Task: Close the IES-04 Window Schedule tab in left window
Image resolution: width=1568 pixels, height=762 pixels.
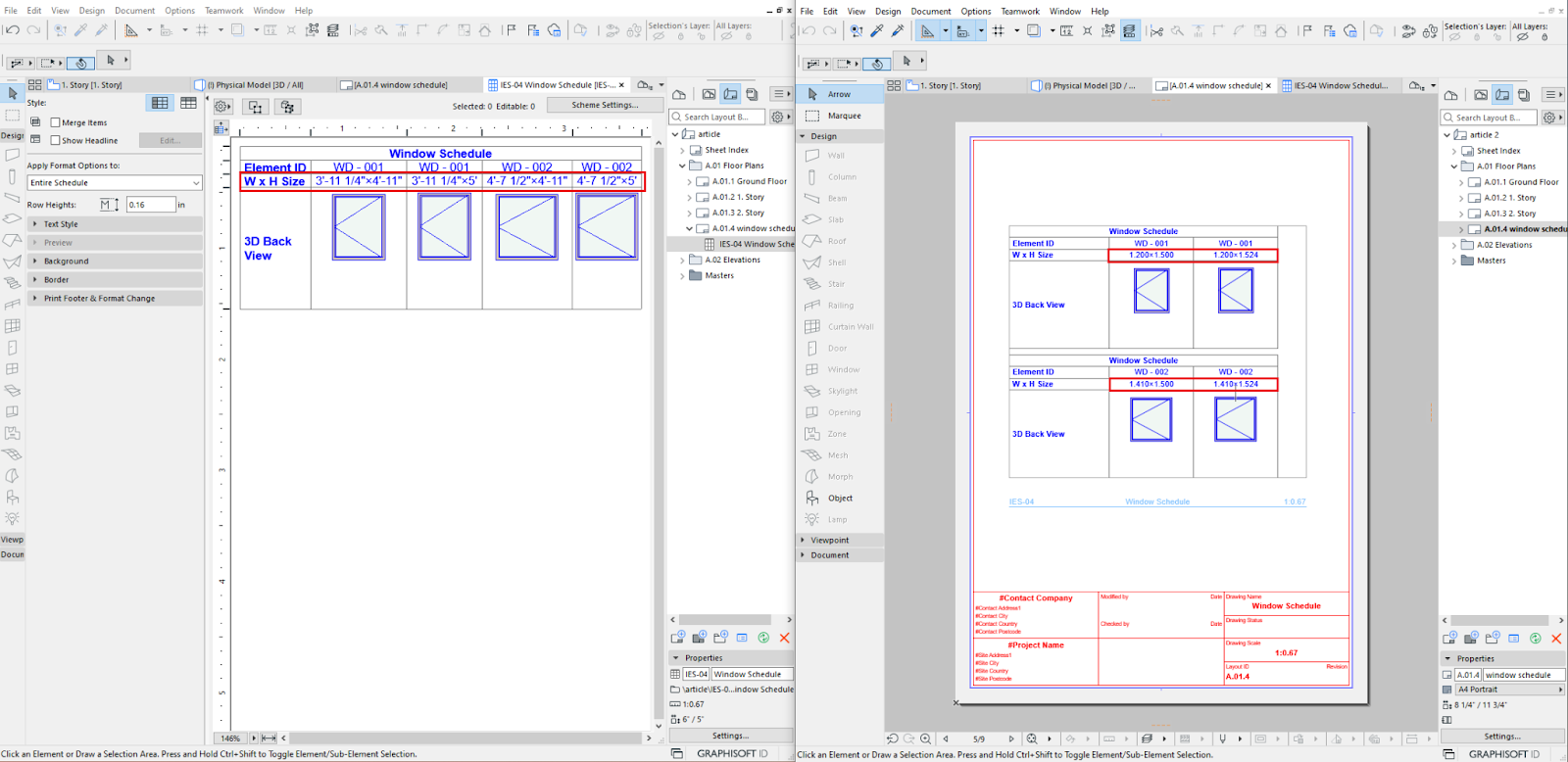Action: click(x=621, y=85)
